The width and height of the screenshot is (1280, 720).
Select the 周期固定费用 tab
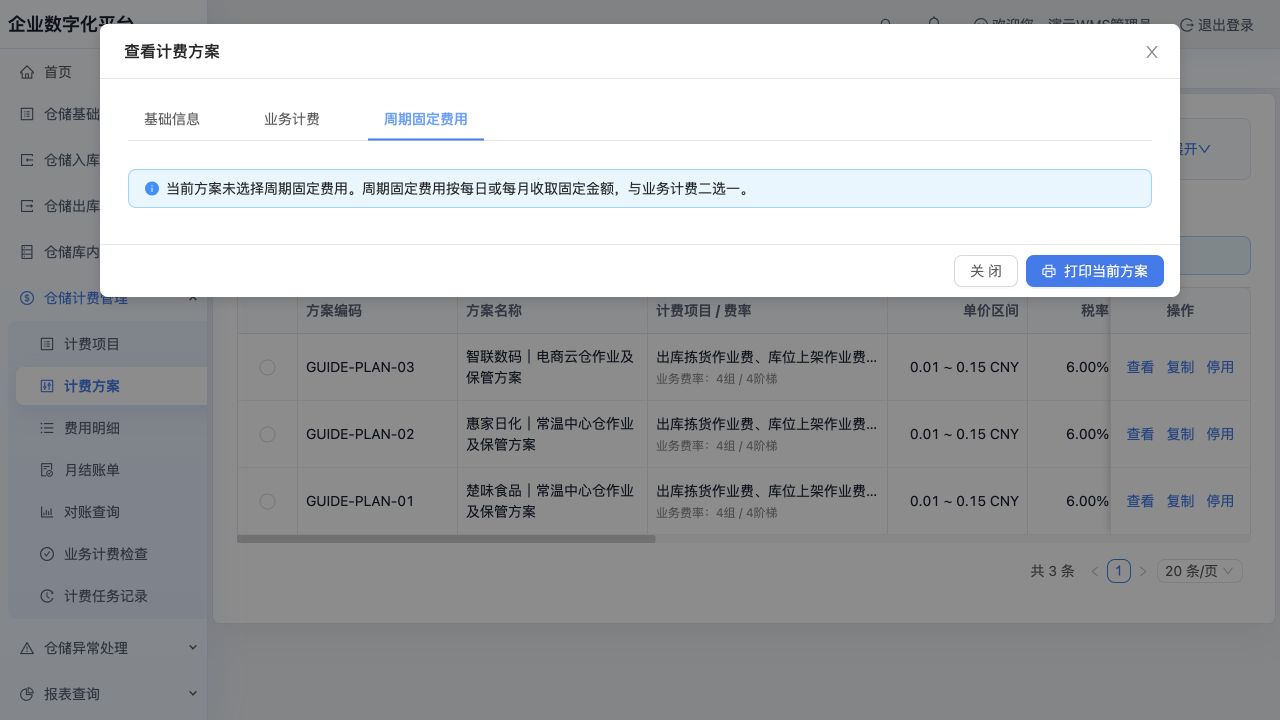click(426, 119)
